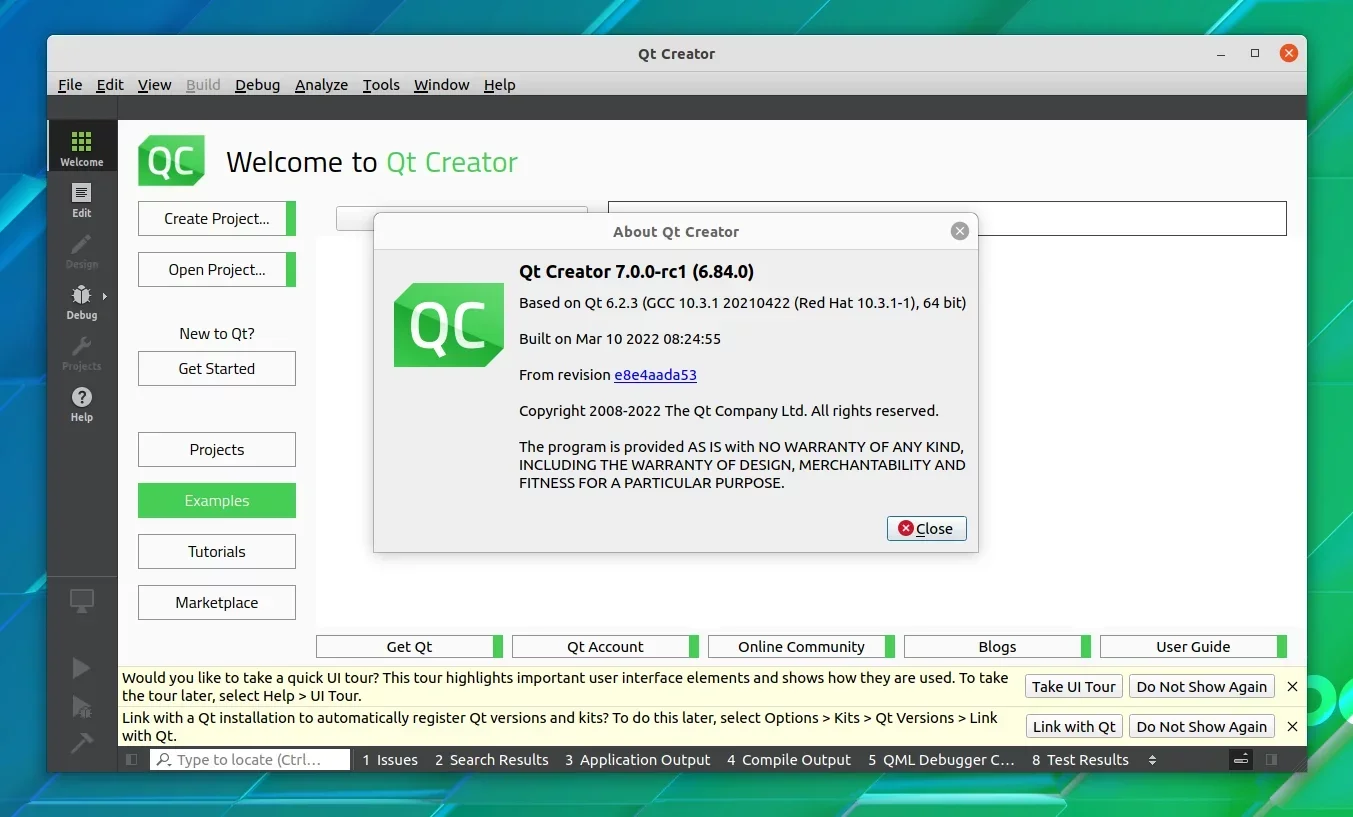Click the Create Project button

(x=217, y=219)
